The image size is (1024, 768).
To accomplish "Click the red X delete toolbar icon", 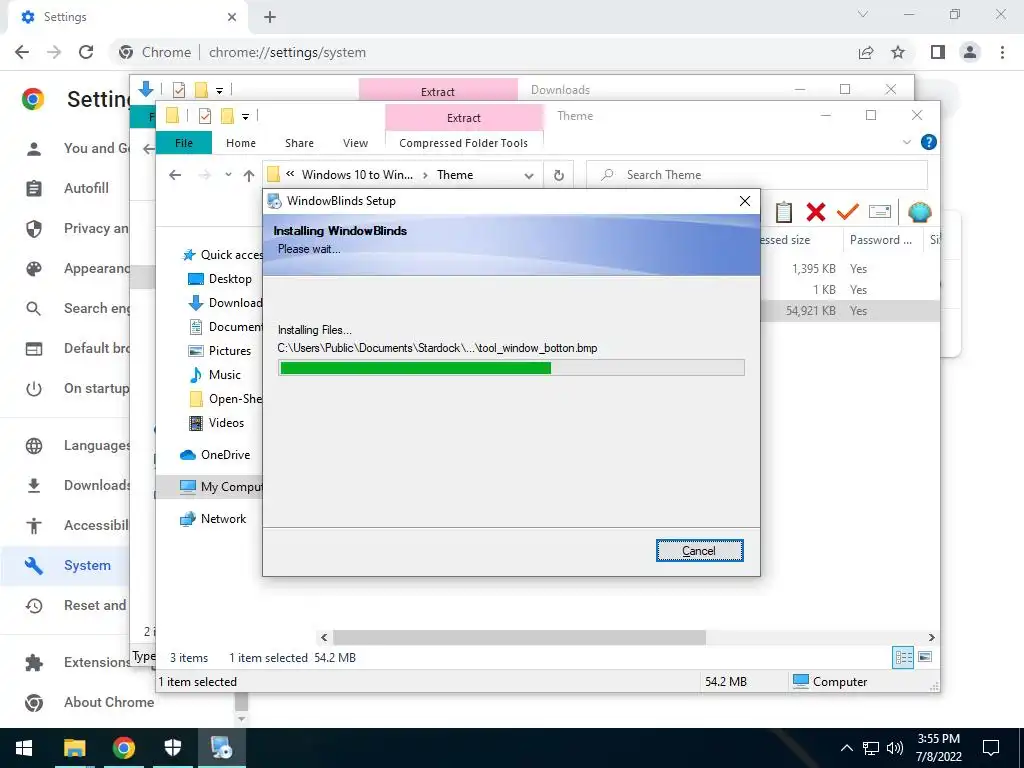I will pyautogui.click(x=816, y=212).
